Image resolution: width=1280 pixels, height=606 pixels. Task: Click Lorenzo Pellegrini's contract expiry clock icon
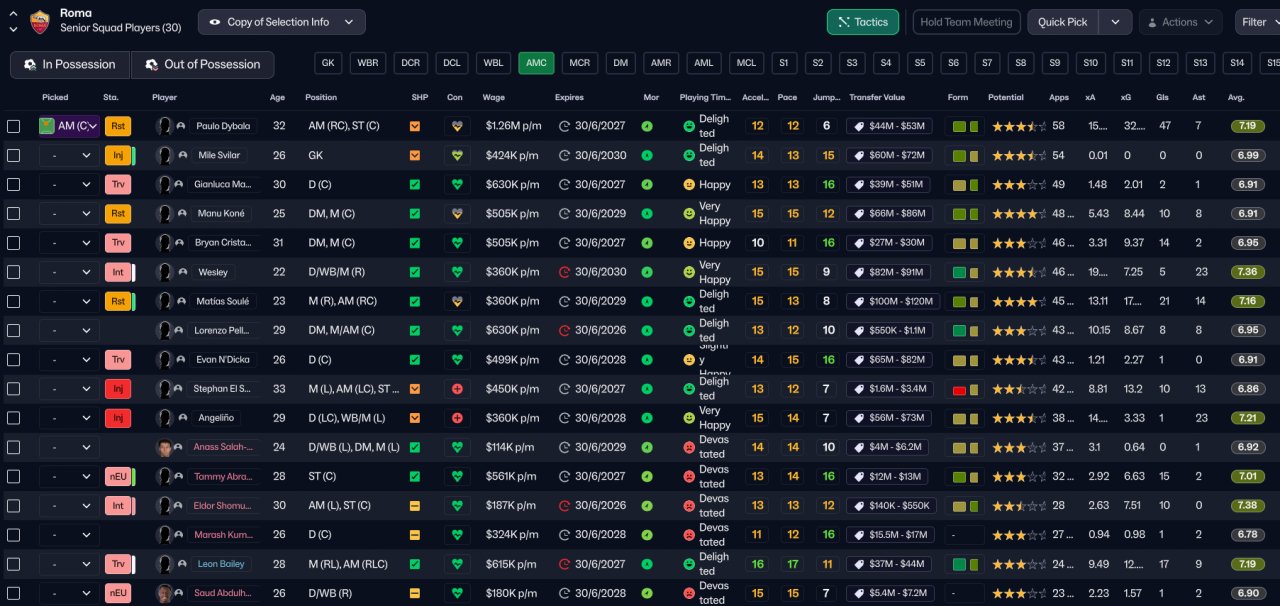565,330
